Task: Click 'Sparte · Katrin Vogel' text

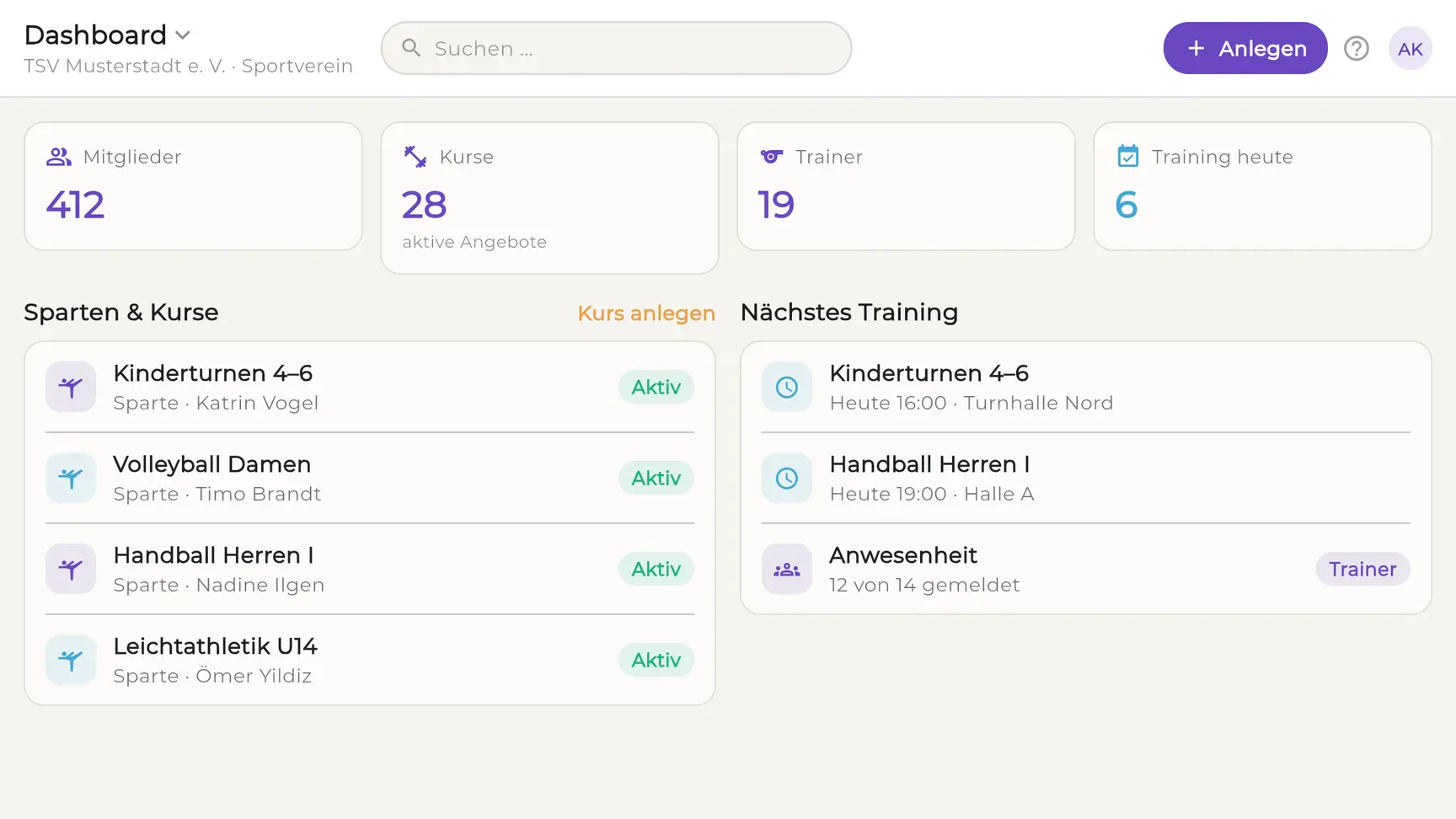Action: 216,403
